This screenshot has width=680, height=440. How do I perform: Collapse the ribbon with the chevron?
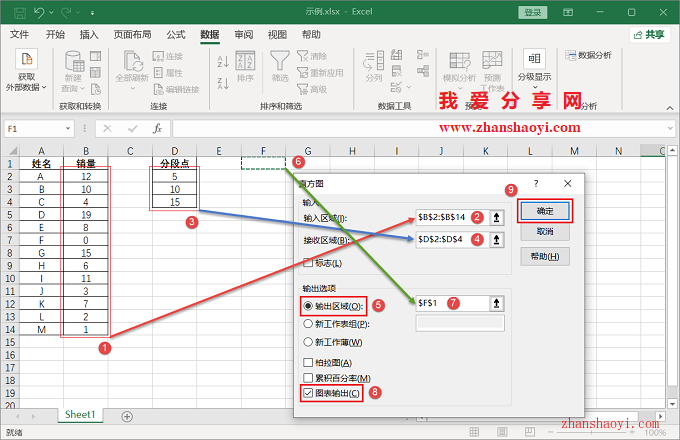coord(670,108)
